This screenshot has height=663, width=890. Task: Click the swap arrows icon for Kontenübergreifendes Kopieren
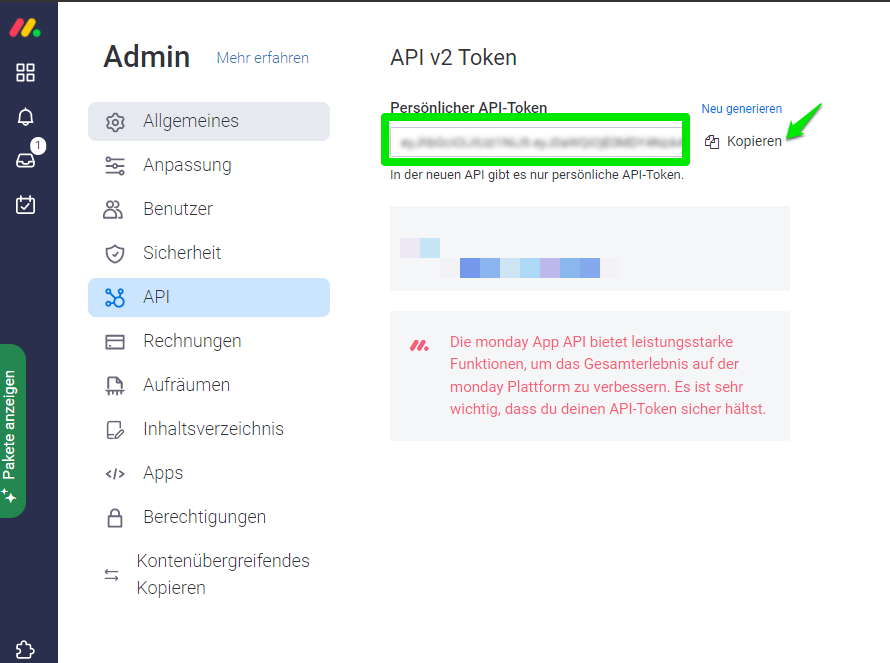[112, 575]
